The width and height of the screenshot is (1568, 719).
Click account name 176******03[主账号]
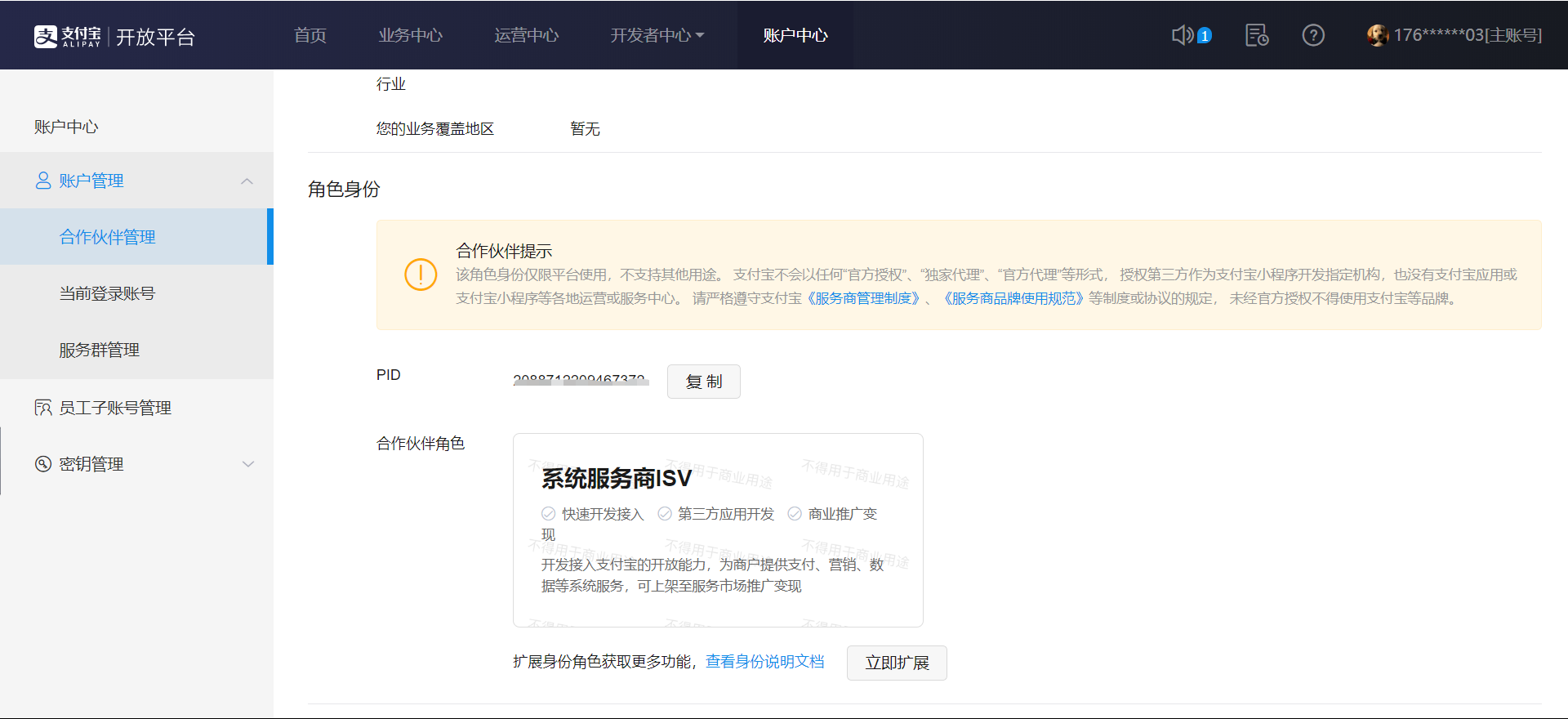pos(1468,35)
